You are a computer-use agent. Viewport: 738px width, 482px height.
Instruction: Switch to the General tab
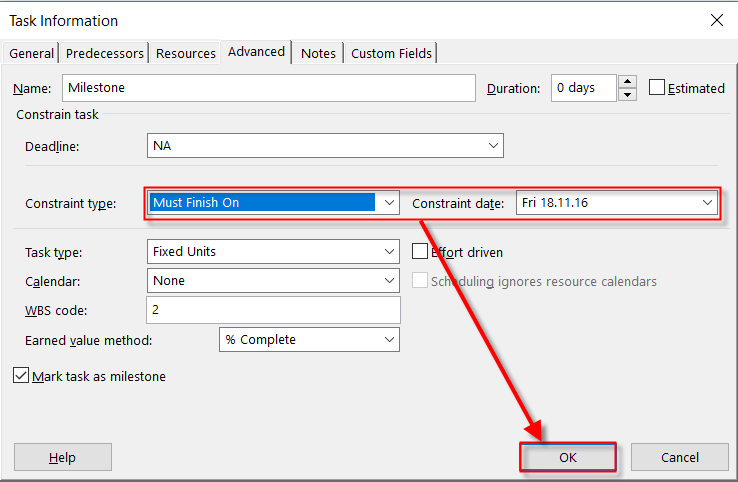click(32, 53)
